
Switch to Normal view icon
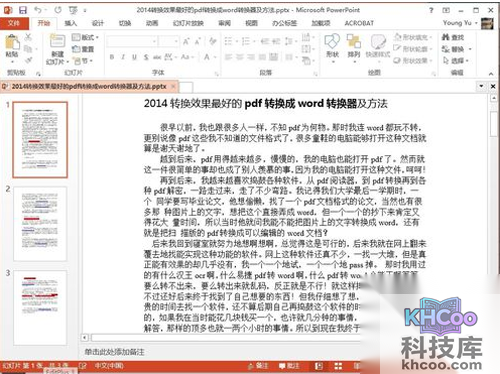[319, 366]
